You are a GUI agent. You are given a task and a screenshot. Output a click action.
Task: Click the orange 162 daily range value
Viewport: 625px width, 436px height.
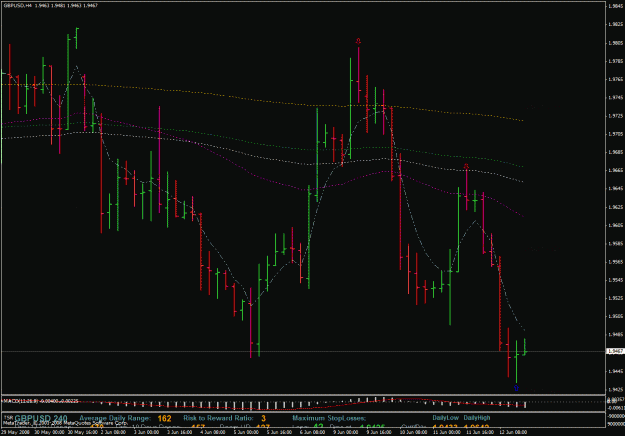click(x=164, y=418)
